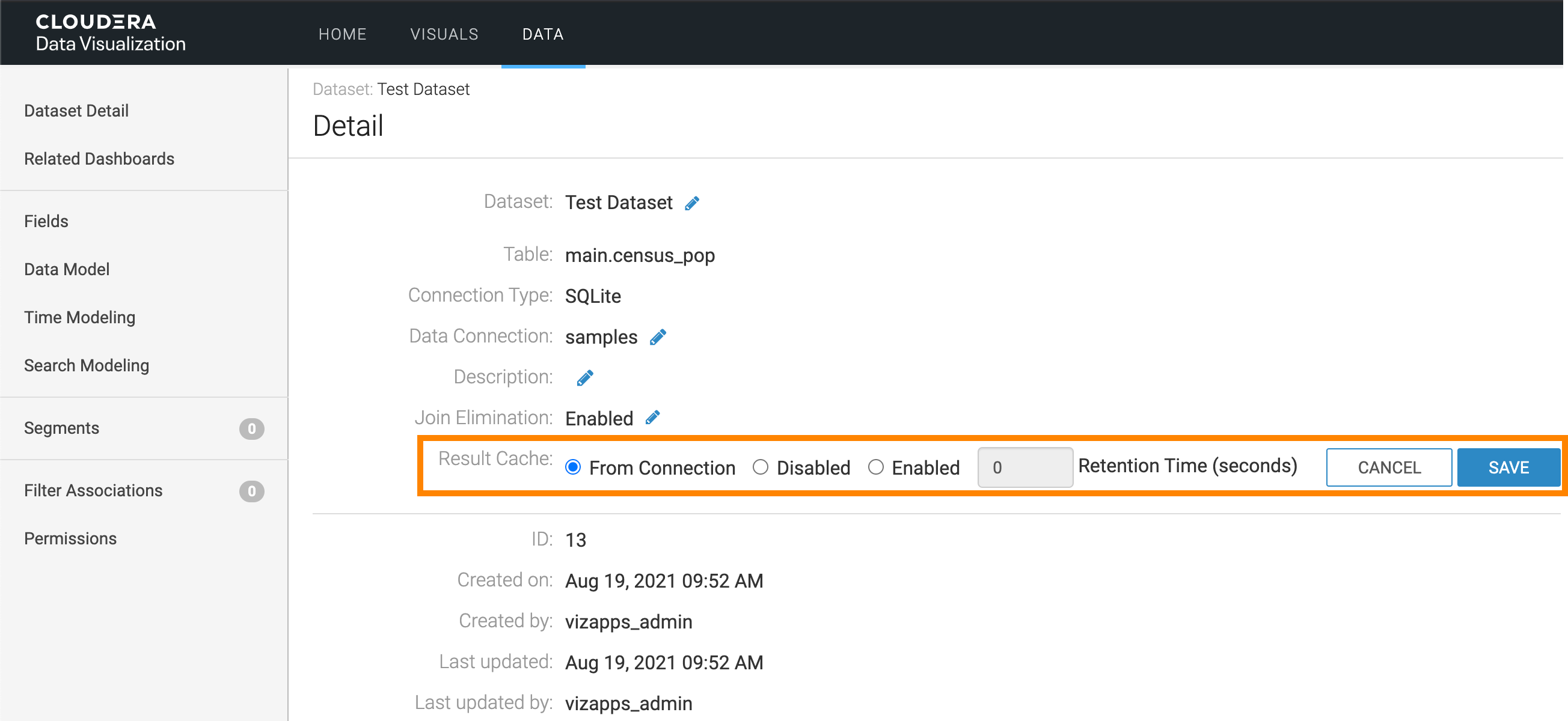The image size is (1568, 721).
Task: Edit Join Elimination setting via pencil icon
Action: coord(652,418)
